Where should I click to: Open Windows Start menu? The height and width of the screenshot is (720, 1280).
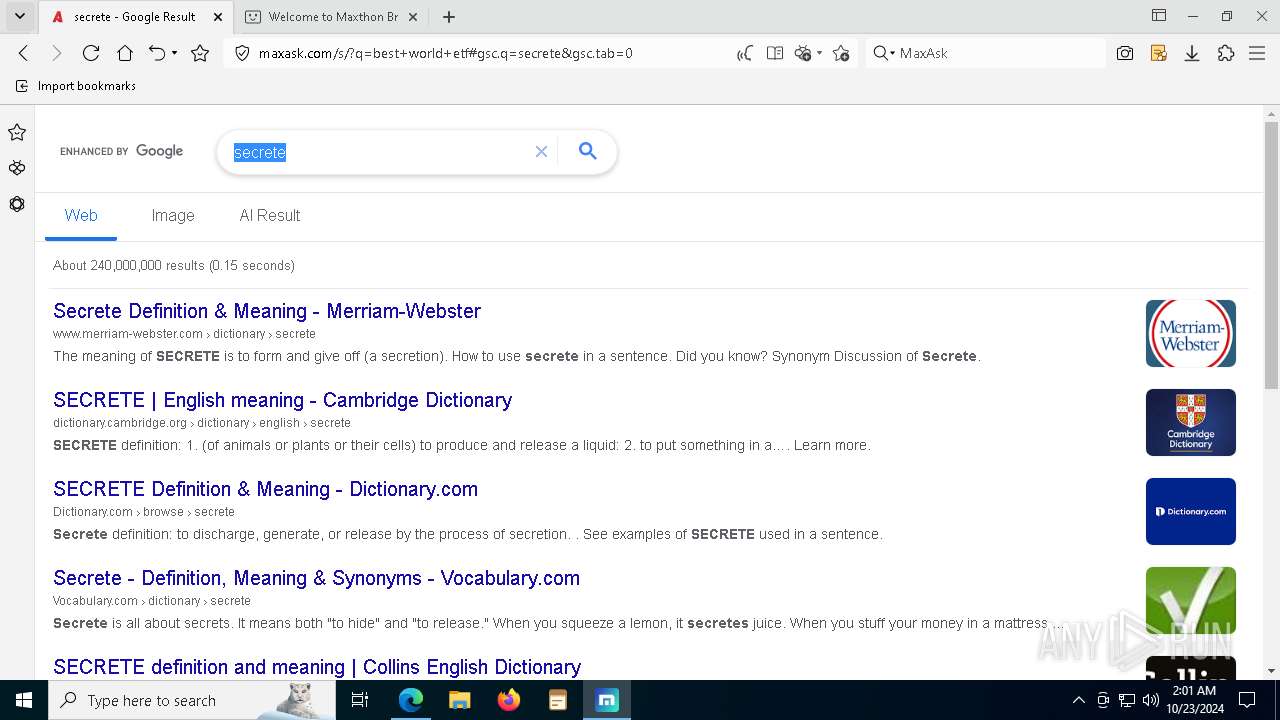point(24,700)
